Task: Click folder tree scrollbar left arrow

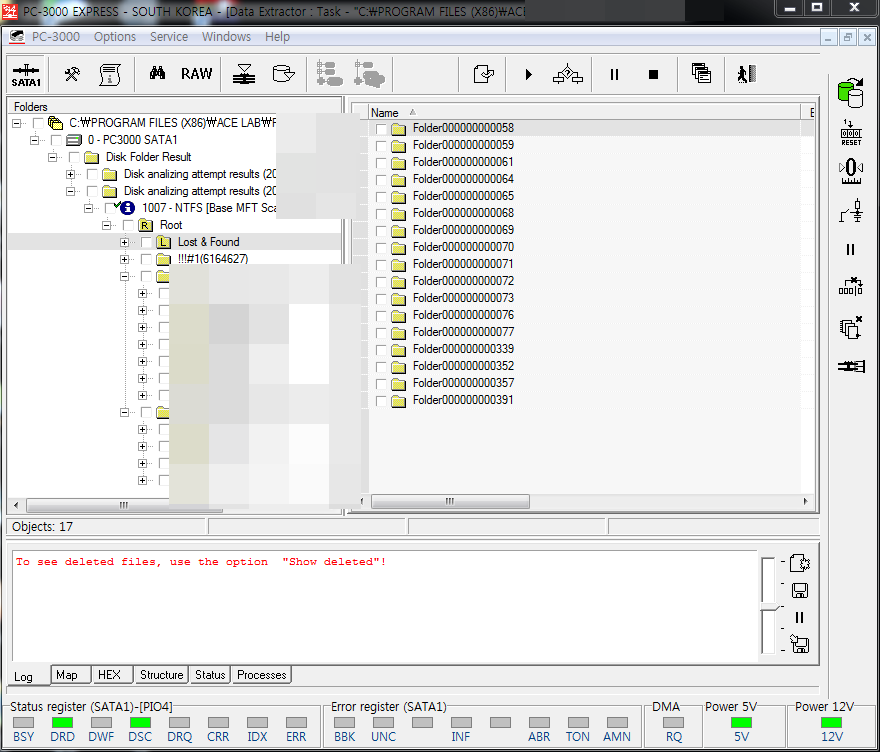Action: pyautogui.click(x=16, y=505)
